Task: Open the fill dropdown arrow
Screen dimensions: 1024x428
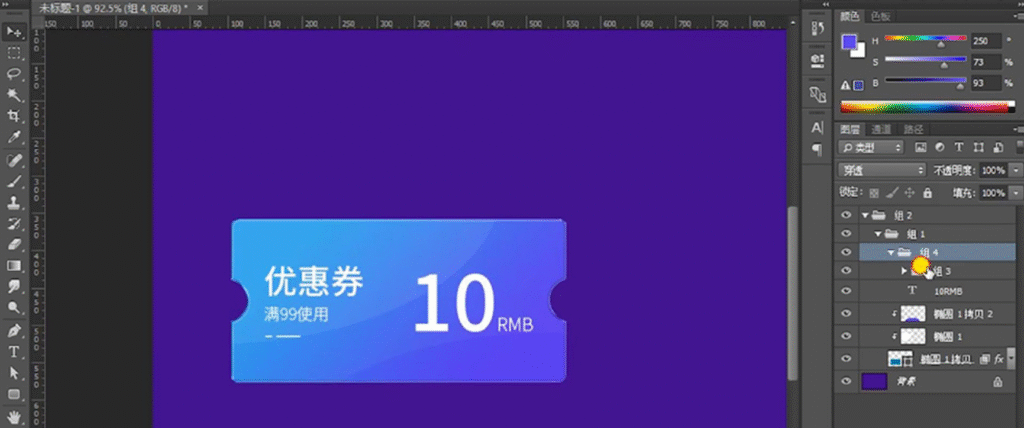Action: [1015, 193]
